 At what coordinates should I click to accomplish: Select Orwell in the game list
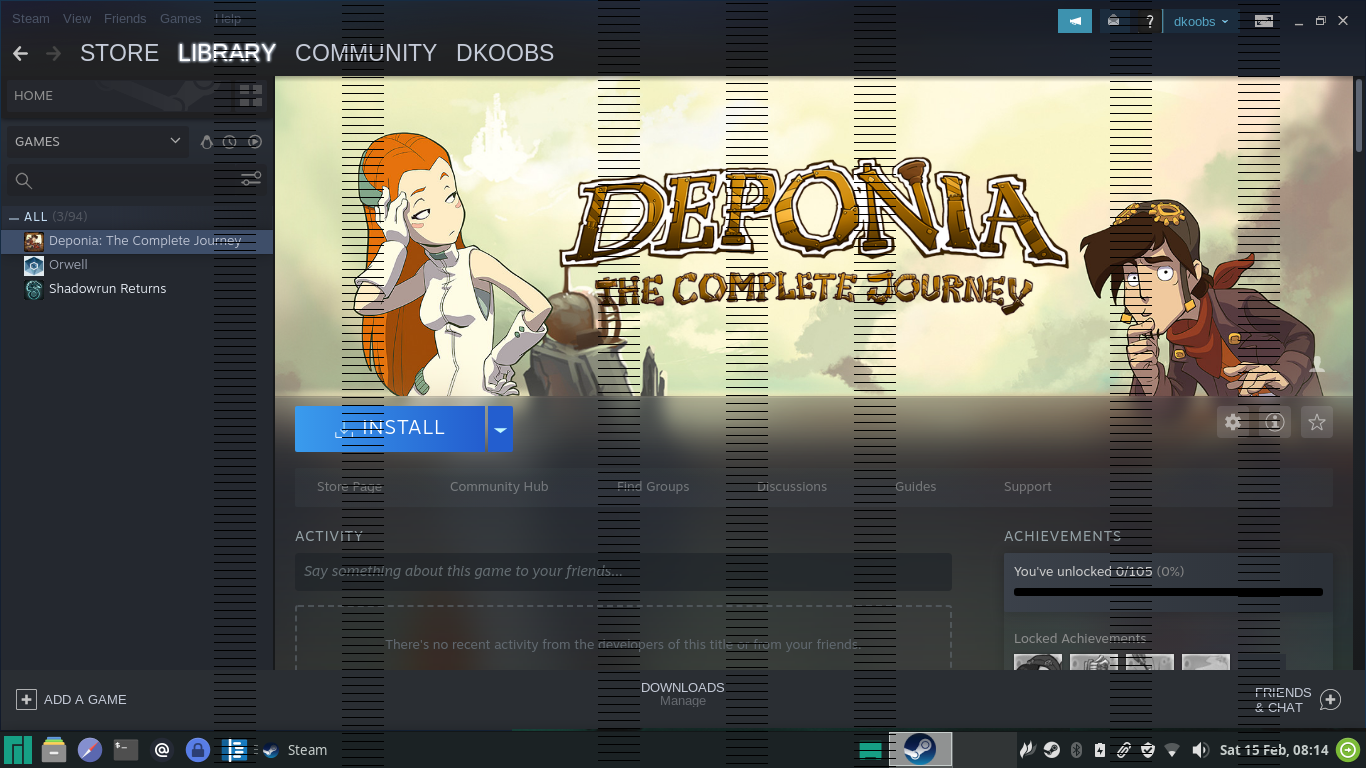[136, 265]
